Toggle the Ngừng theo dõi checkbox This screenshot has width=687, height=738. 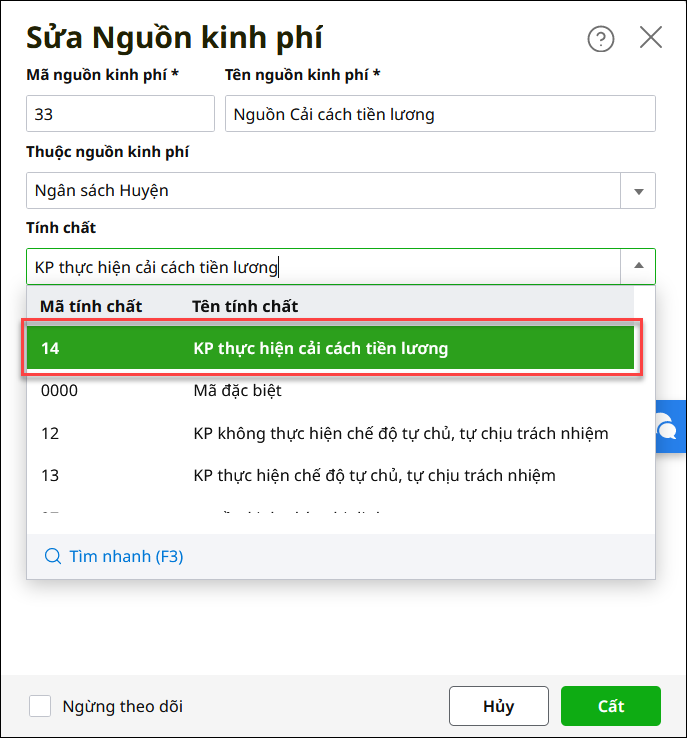pos(40,706)
